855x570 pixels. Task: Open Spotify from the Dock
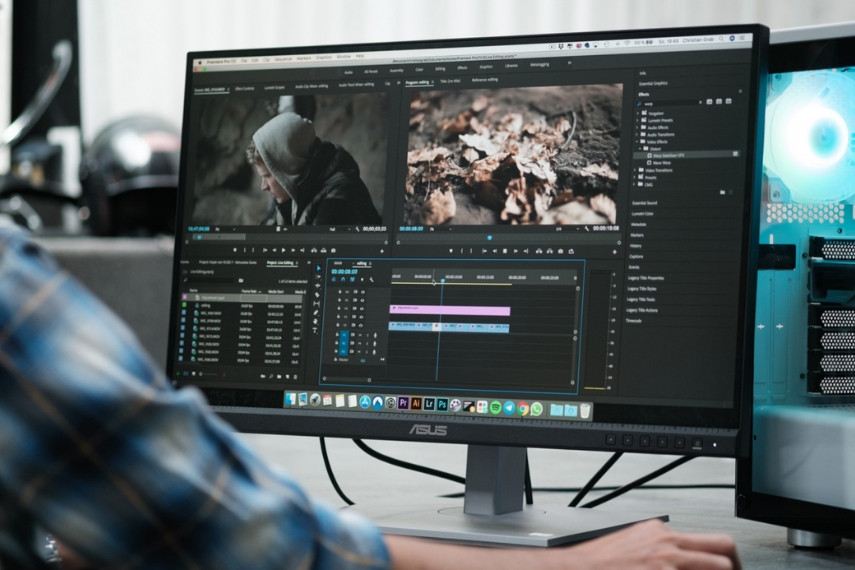point(496,407)
